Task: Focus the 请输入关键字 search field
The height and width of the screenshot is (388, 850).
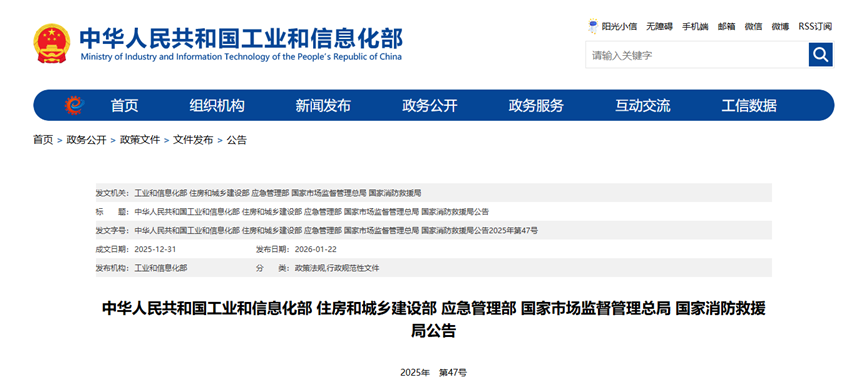Action: 697,55
